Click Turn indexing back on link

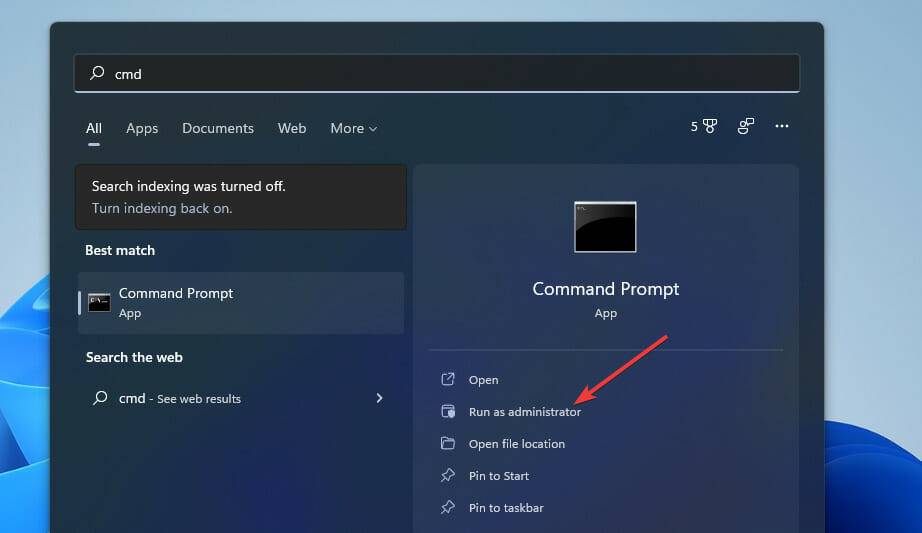point(162,209)
